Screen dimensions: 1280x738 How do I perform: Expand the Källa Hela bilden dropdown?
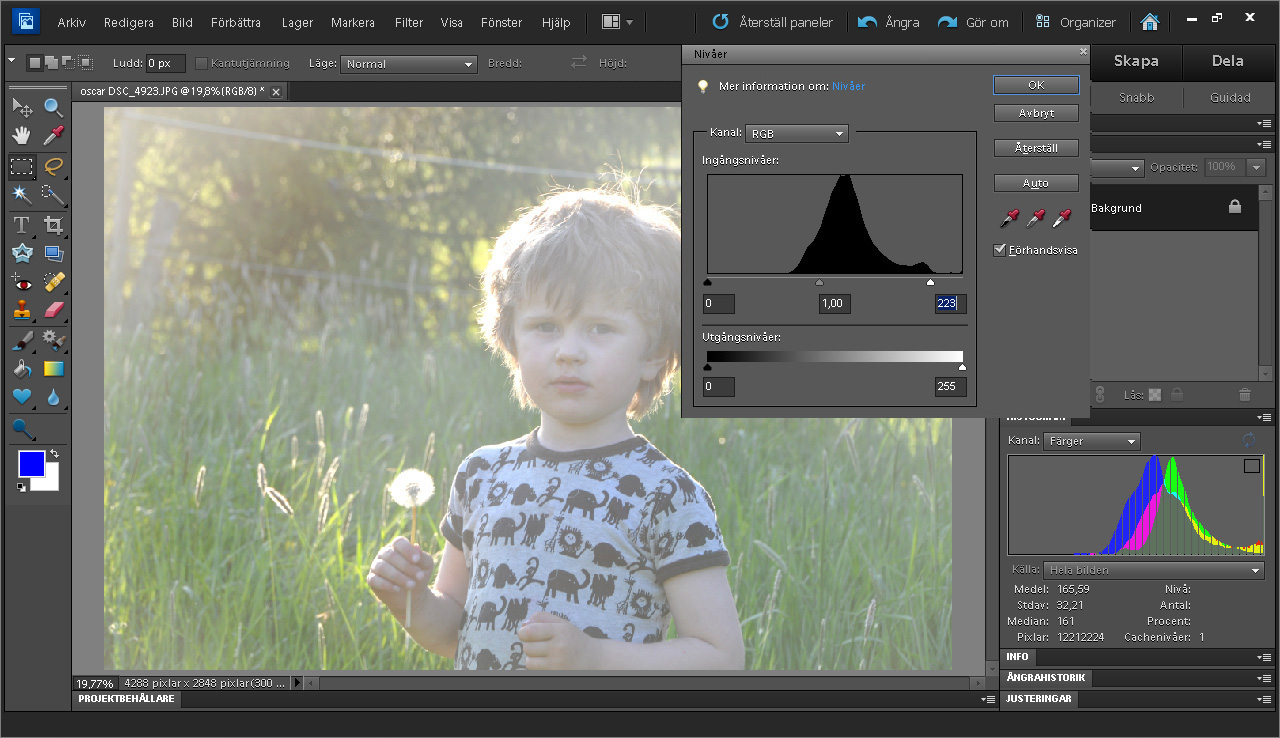coord(1154,570)
